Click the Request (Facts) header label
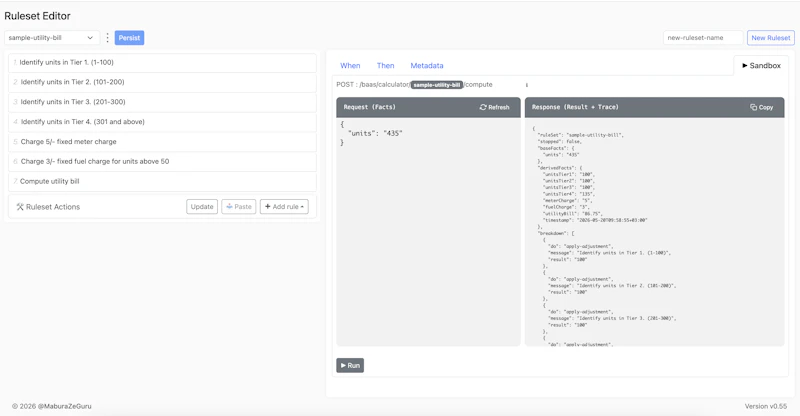 pyautogui.click(x=369, y=107)
